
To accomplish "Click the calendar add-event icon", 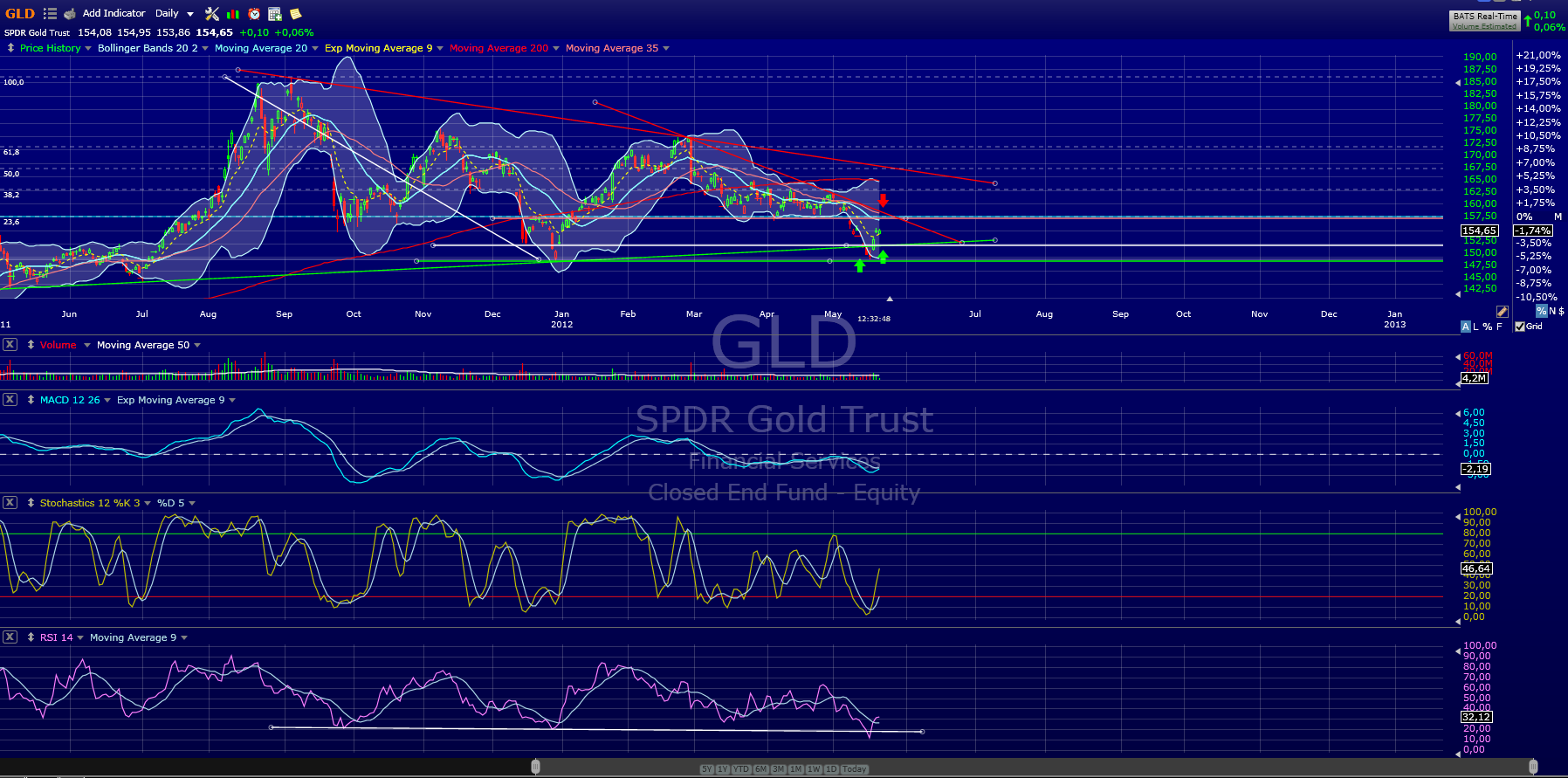I will [x=275, y=14].
